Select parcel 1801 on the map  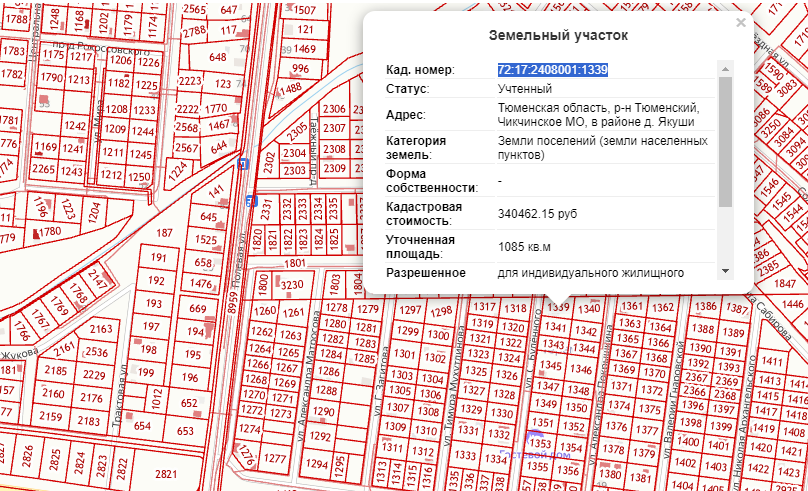coord(295,263)
